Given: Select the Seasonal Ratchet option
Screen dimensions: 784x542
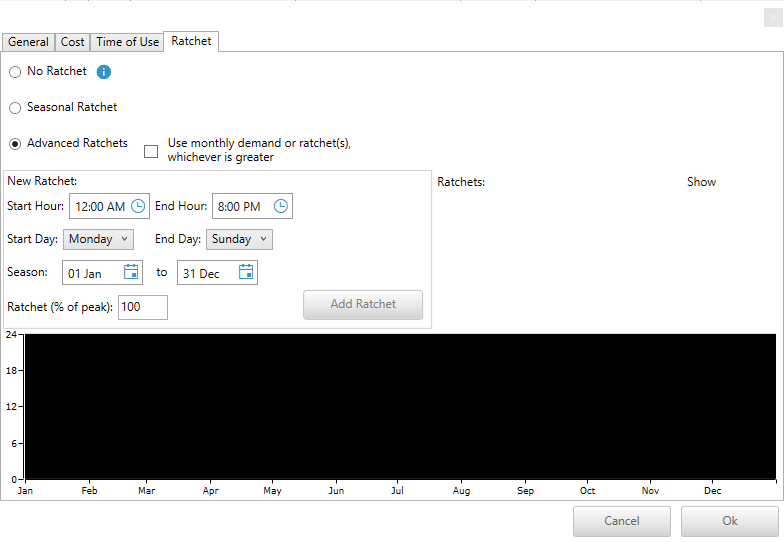Looking at the screenshot, I should click(15, 108).
